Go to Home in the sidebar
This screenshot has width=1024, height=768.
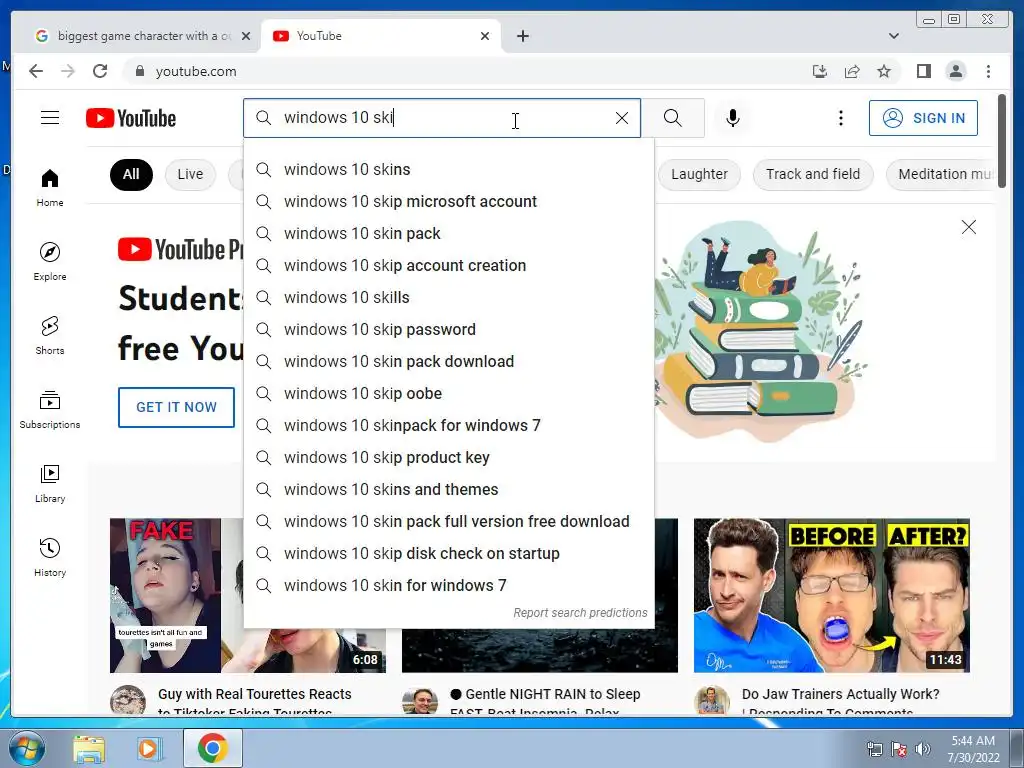point(50,188)
